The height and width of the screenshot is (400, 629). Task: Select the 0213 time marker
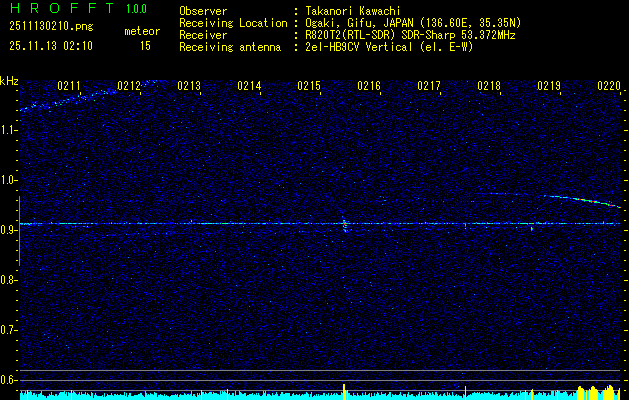[x=190, y=87]
